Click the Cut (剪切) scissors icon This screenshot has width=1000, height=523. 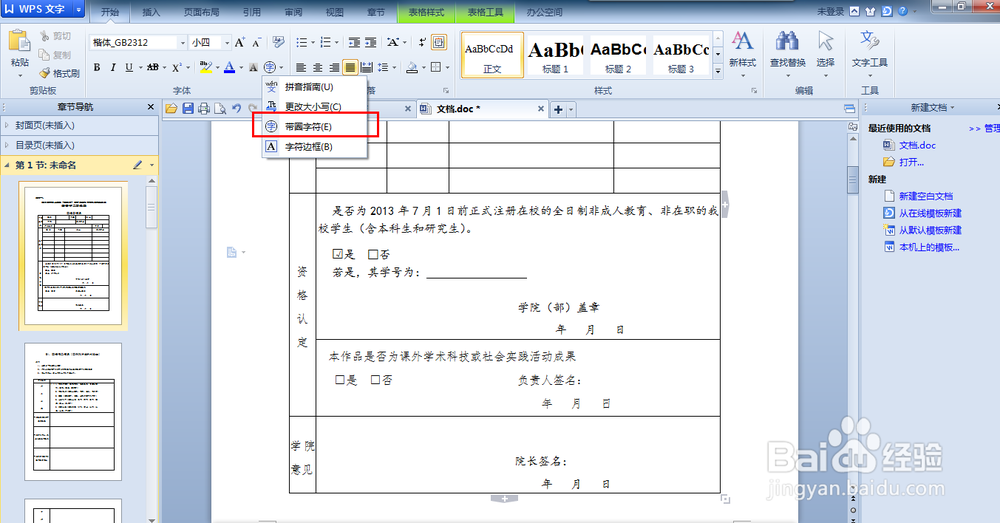[x=44, y=36]
